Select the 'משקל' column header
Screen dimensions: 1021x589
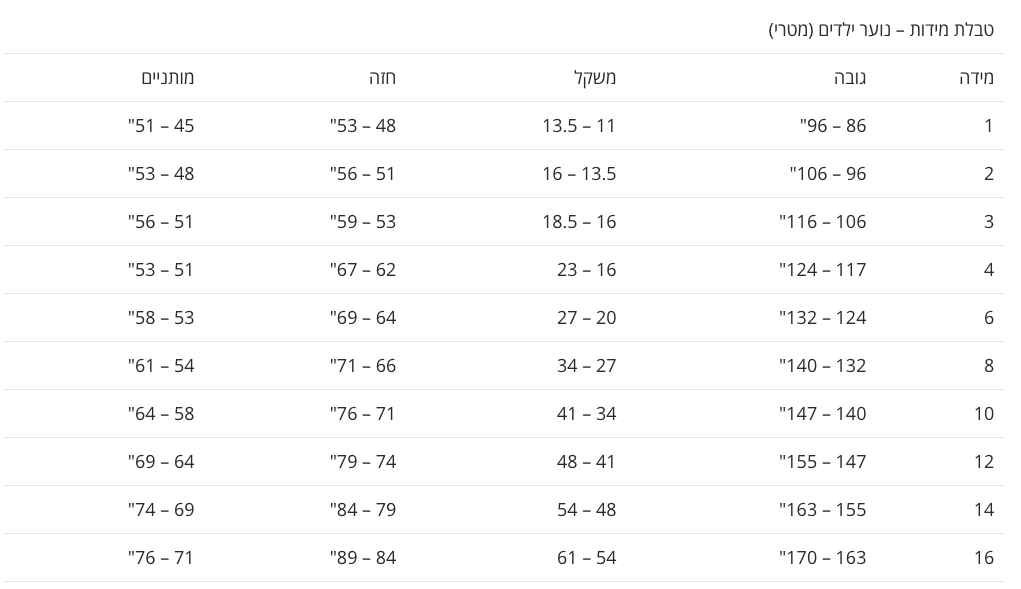click(x=595, y=77)
